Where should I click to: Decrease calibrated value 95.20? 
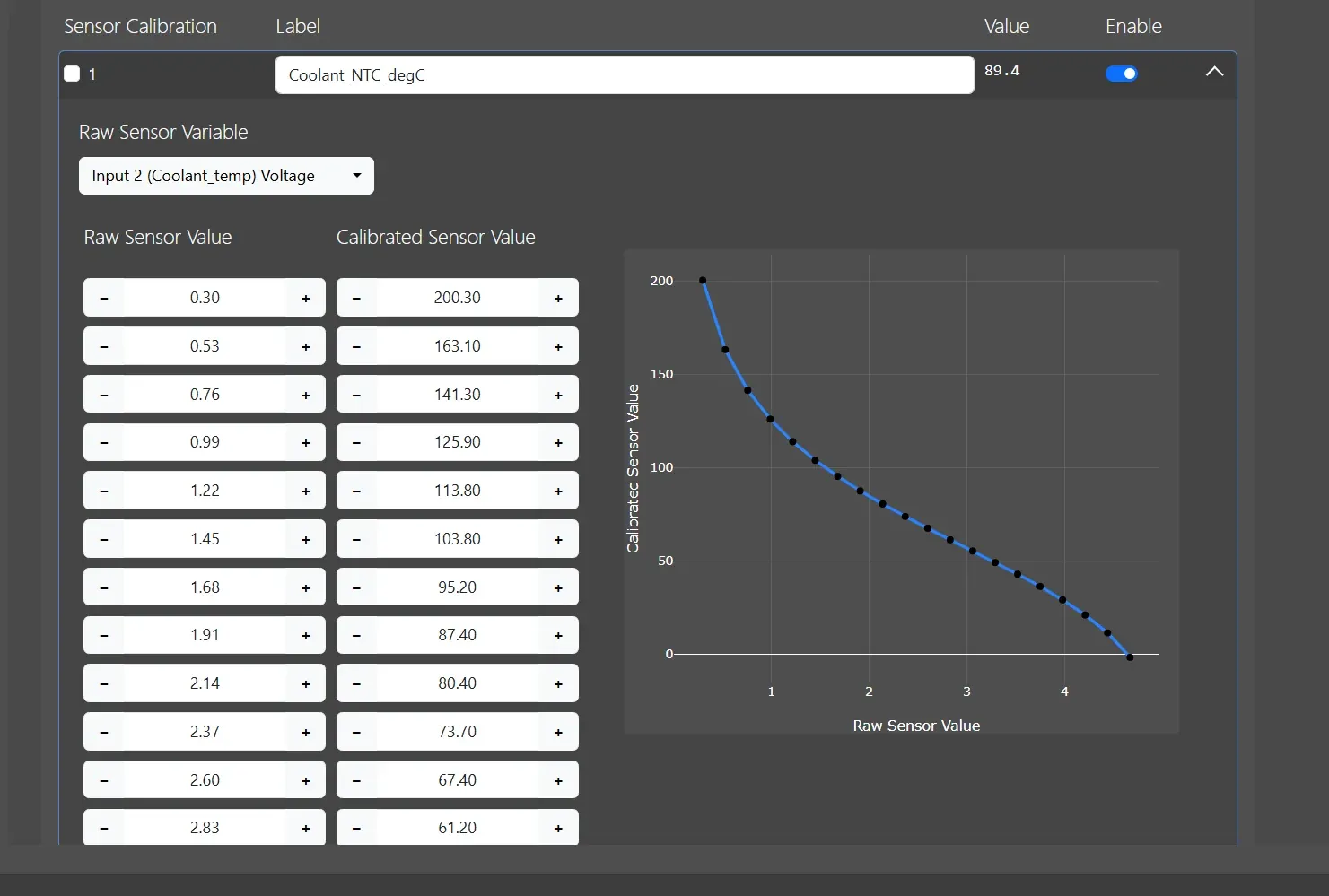pos(356,587)
